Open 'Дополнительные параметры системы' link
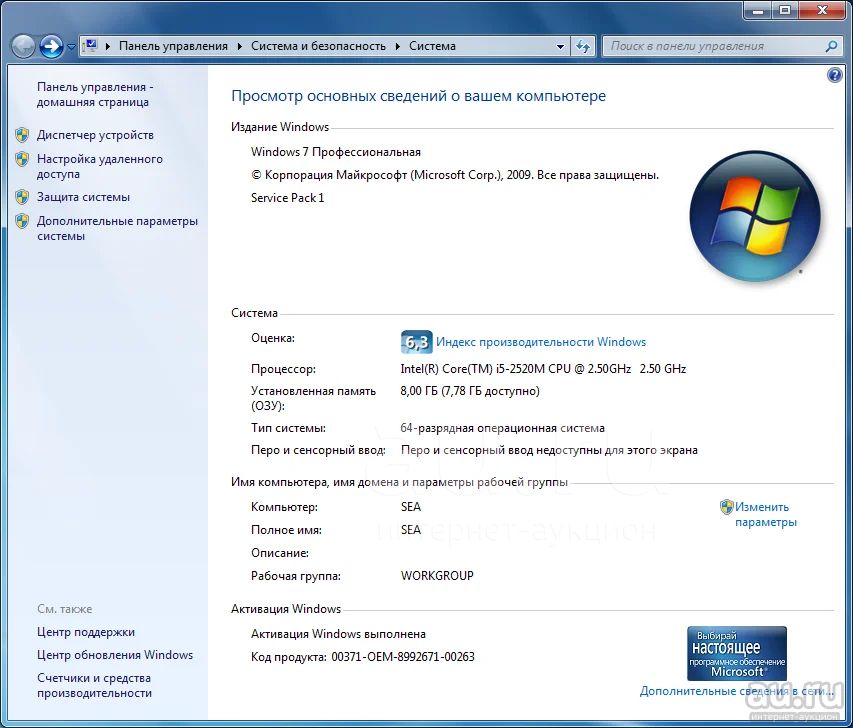This screenshot has height=728, width=853. 117,228
